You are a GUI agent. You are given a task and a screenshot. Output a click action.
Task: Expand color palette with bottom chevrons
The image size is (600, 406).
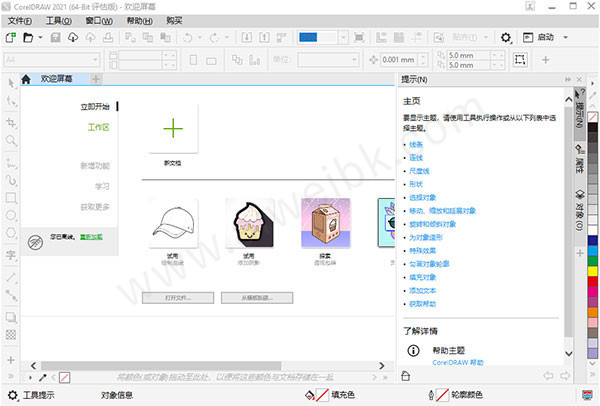tap(593, 373)
